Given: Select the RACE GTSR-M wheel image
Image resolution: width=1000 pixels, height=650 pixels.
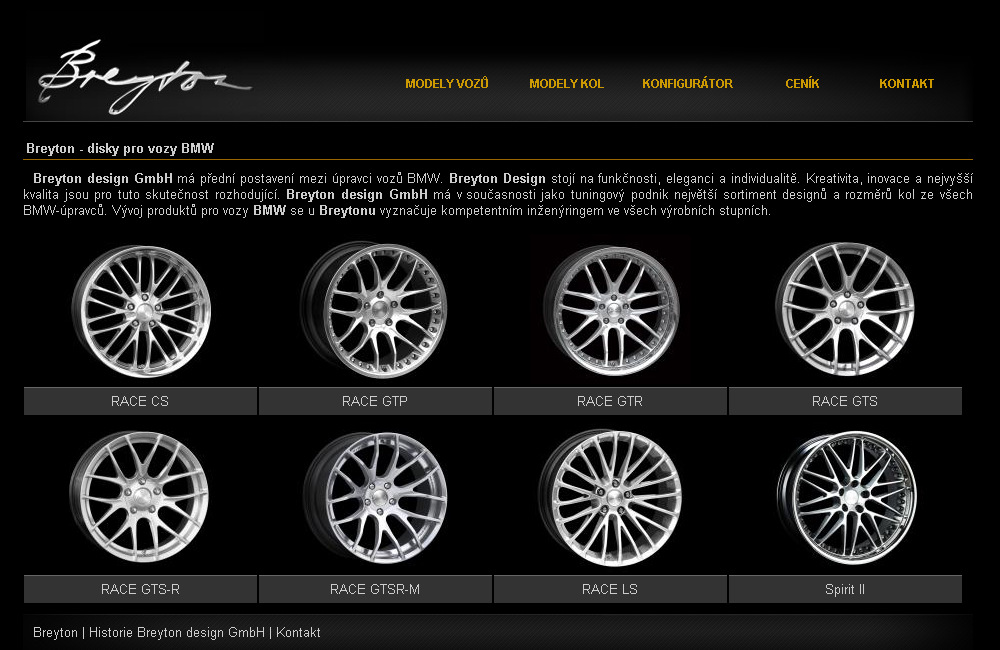Looking at the screenshot, I should [x=375, y=498].
